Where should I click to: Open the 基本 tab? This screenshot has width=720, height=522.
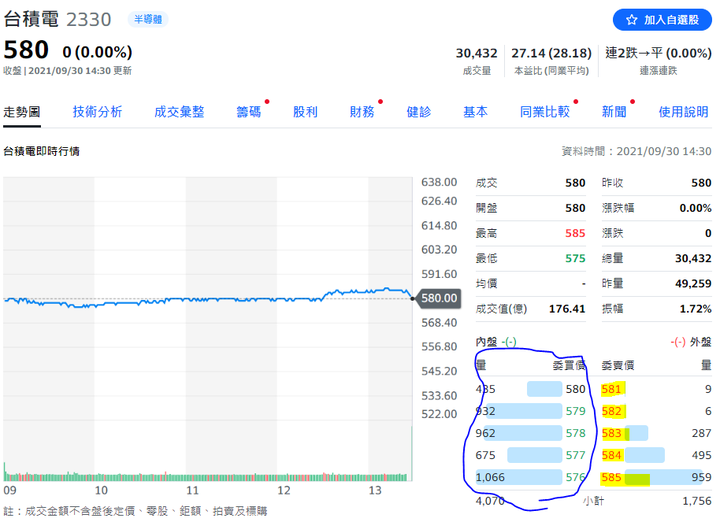click(x=475, y=112)
